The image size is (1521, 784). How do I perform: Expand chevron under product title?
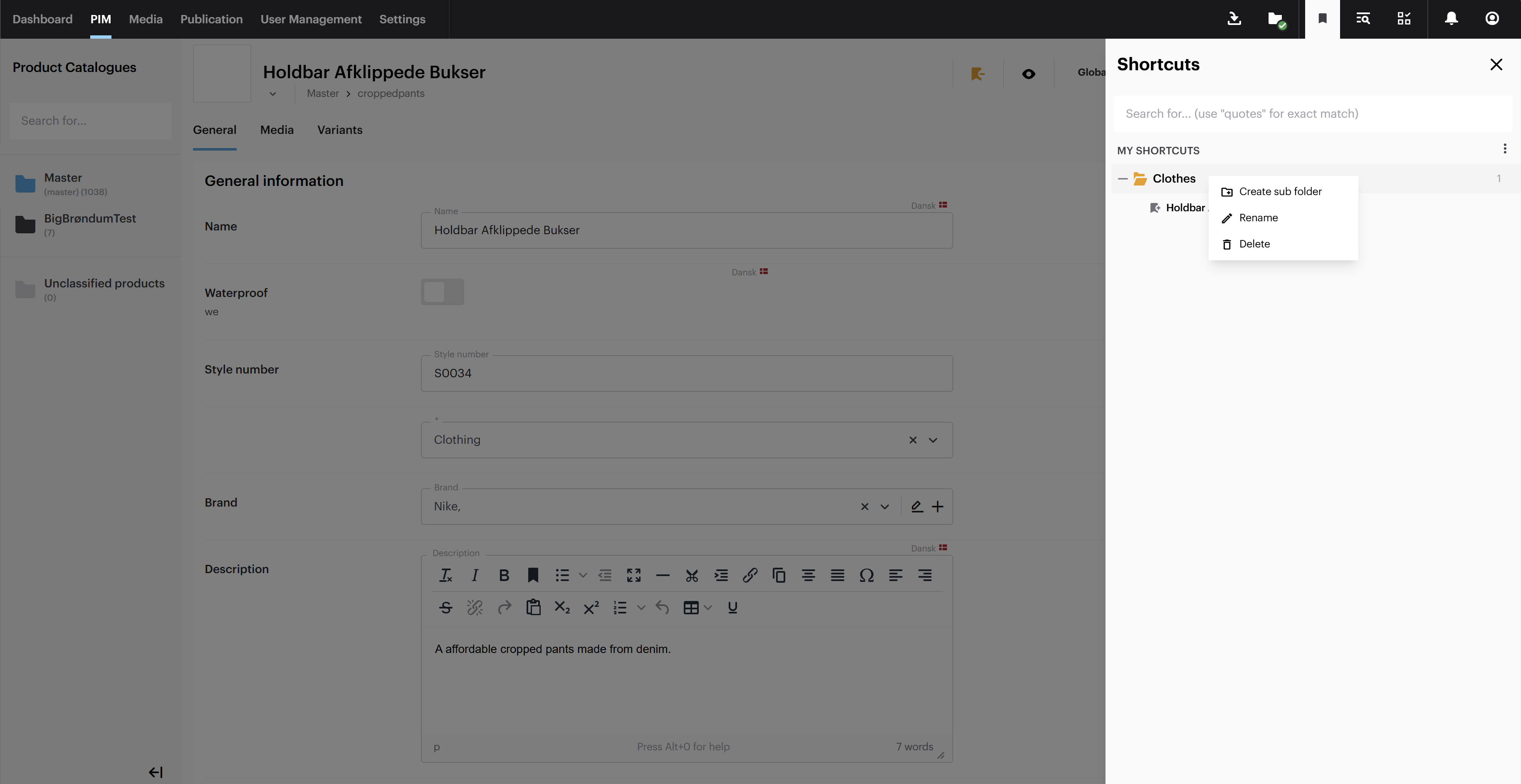[273, 94]
